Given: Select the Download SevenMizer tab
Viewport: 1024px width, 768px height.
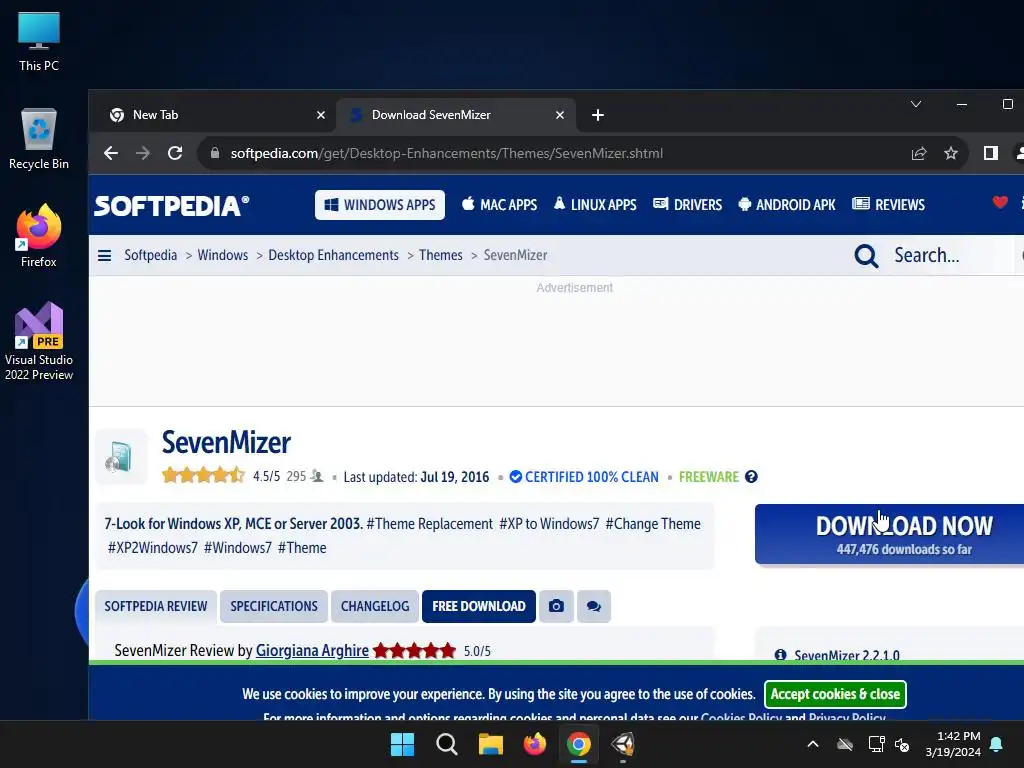Looking at the screenshot, I should 456,115.
